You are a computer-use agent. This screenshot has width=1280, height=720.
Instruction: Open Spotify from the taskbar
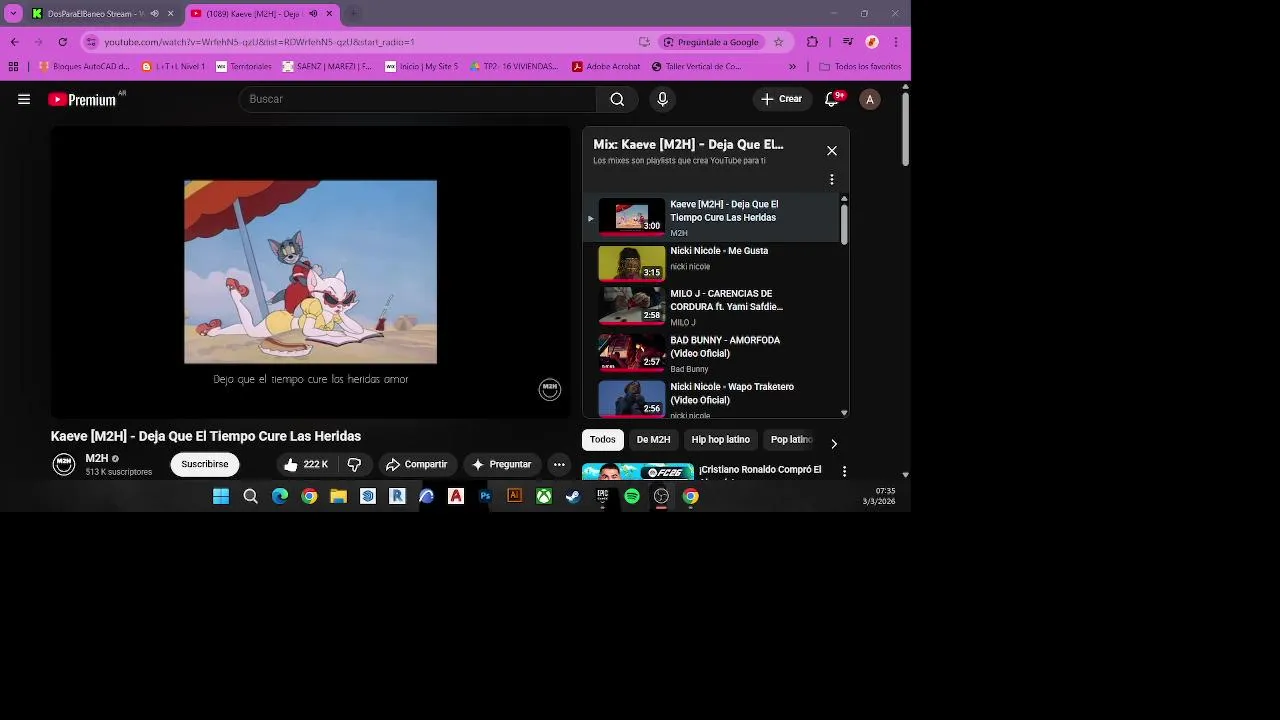pos(632,496)
